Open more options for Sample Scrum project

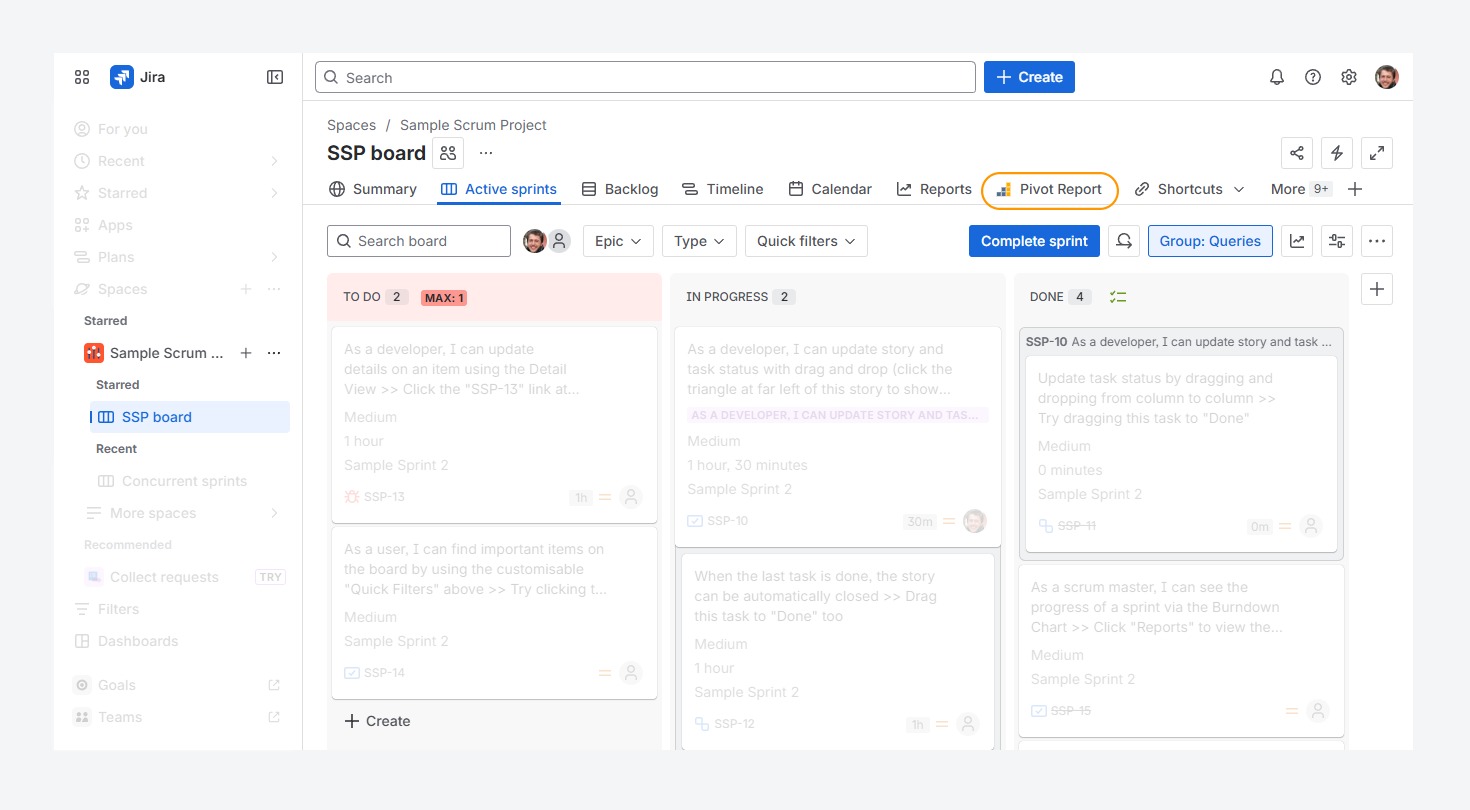click(274, 353)
